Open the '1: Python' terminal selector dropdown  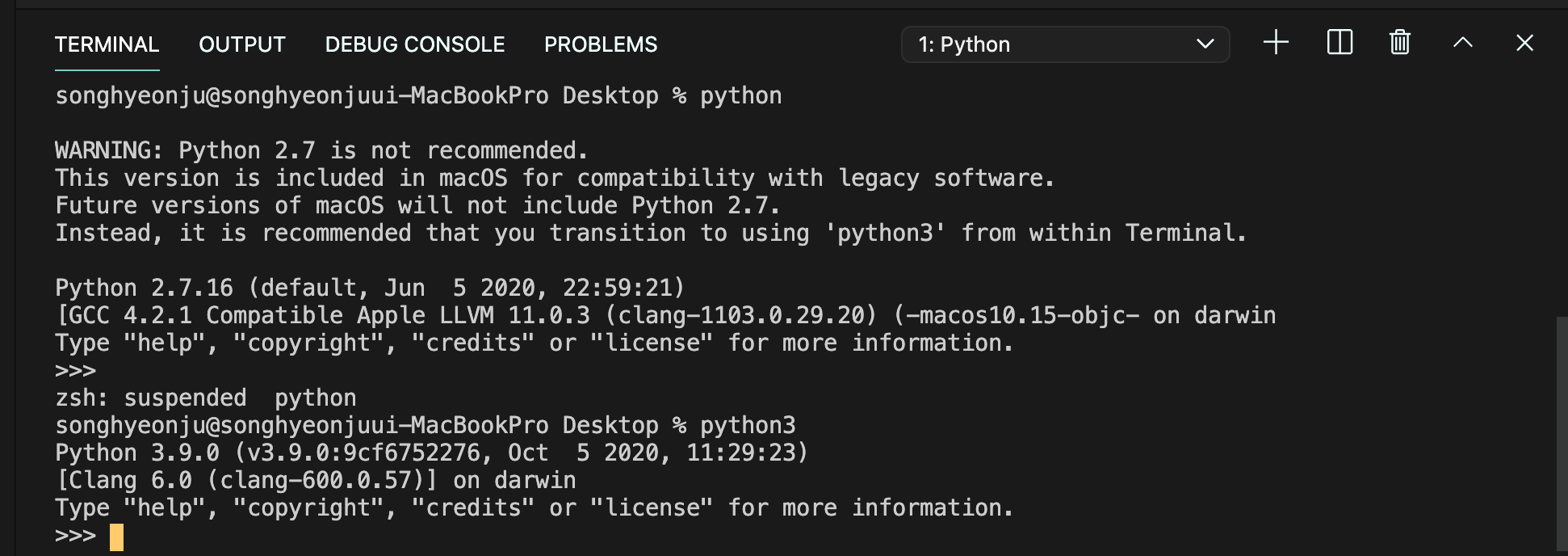pos(1065,44)
